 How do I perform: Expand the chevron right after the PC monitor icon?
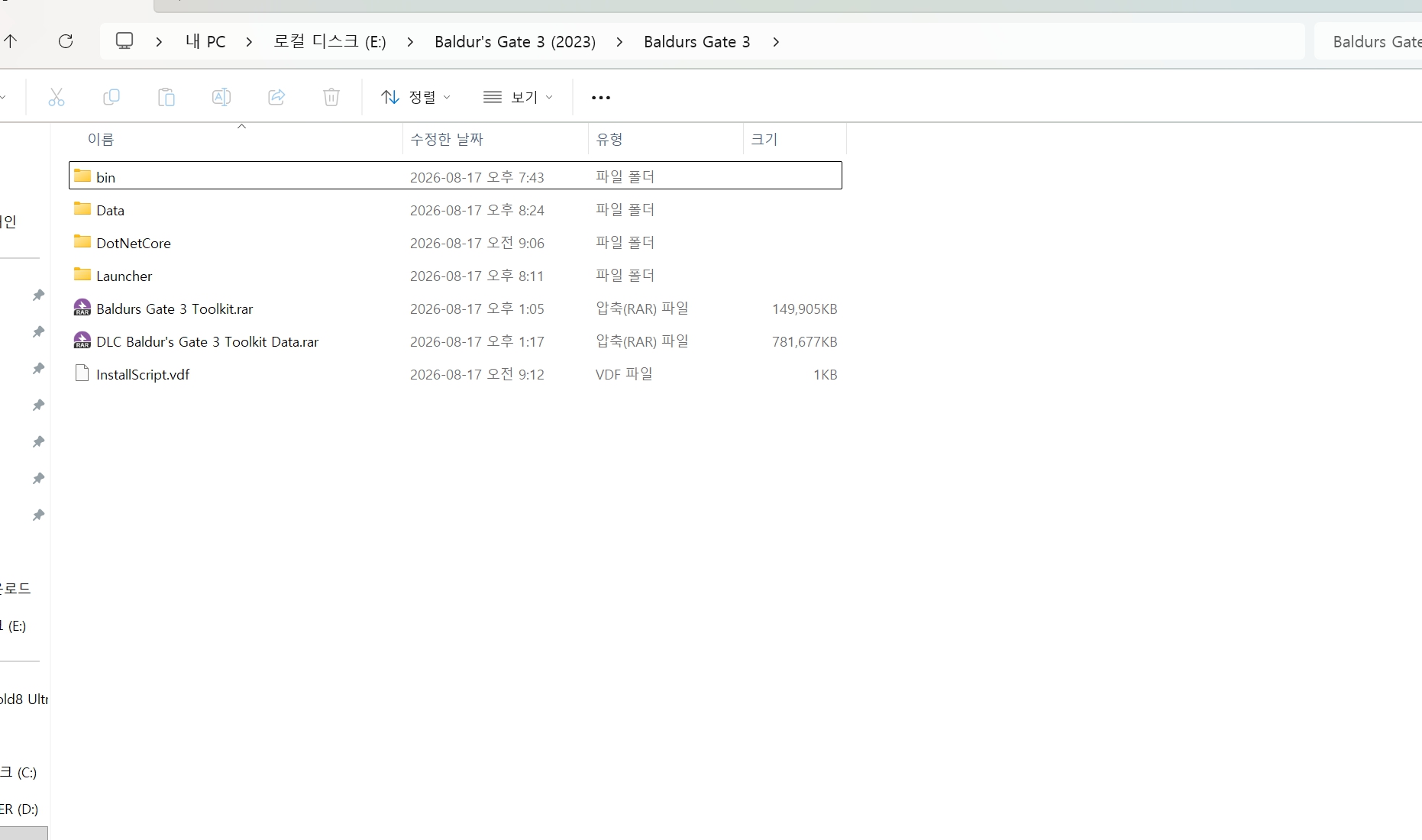[159, 42]
